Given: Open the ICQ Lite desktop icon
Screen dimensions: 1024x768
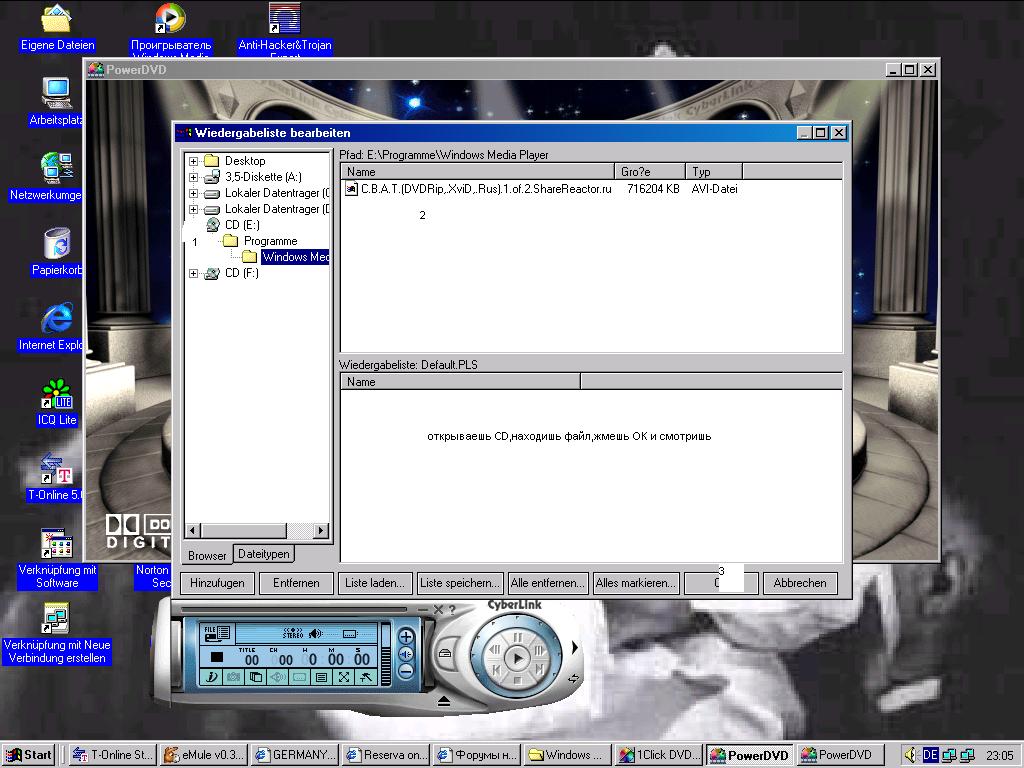Looking at the screenshot, I should [57, 402].
